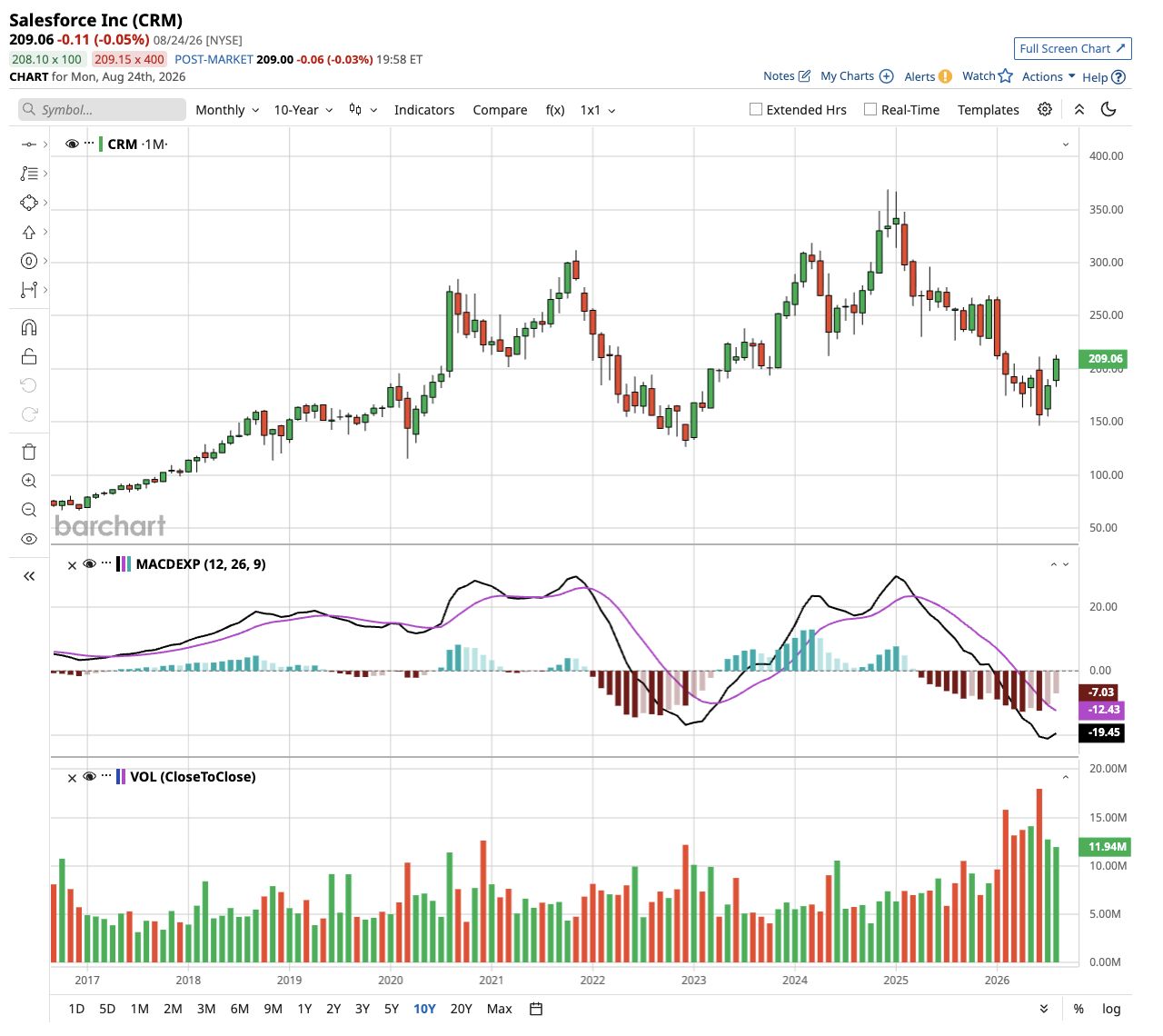Viewport: 1163px width, 1036px height.
Task: Open the My Charts link
Action: point(847,76)
